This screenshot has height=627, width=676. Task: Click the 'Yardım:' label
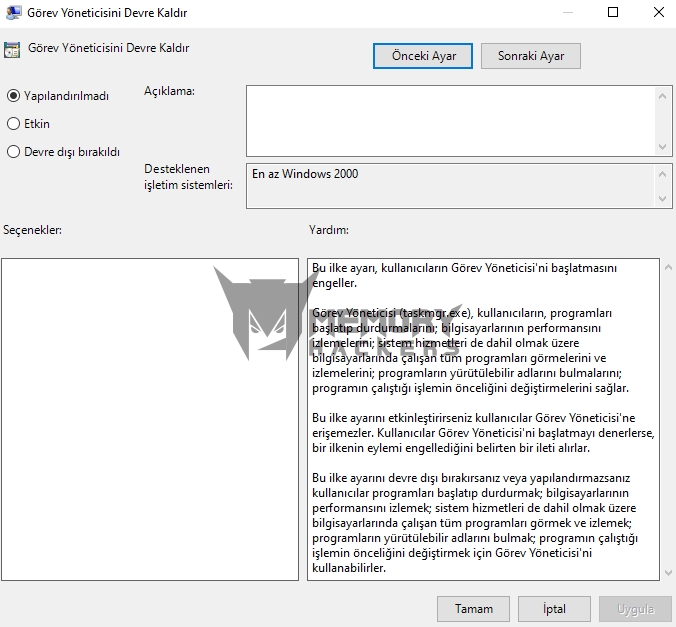[x=329, y=230]
